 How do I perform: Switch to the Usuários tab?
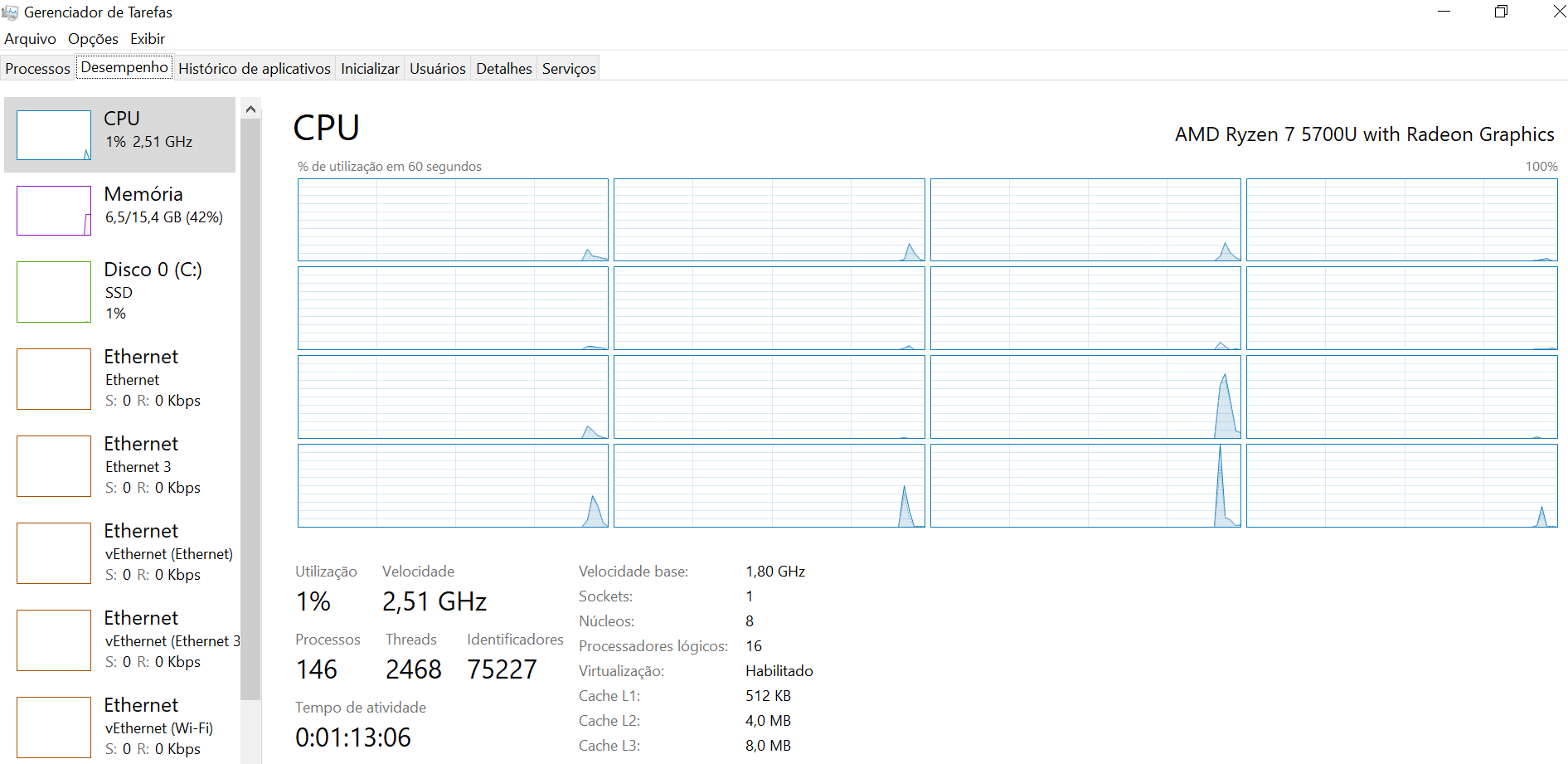click(x=438, y=69)
